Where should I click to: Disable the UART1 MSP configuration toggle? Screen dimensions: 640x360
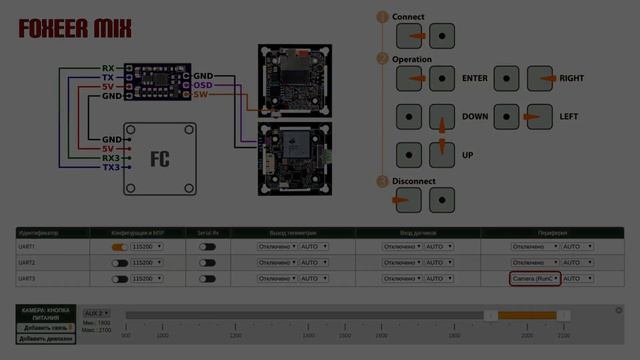click(120, 247)
